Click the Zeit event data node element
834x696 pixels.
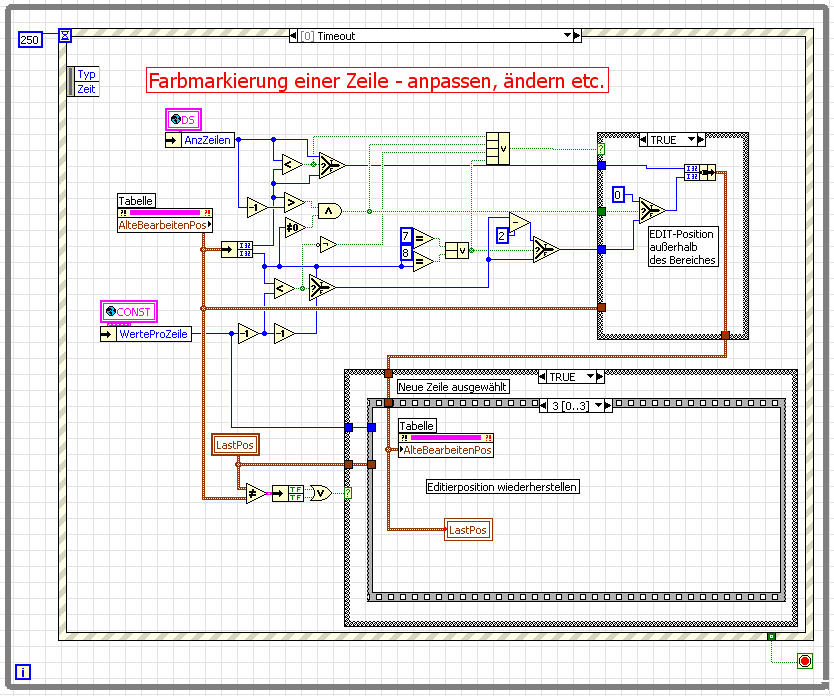coord(86,89)
